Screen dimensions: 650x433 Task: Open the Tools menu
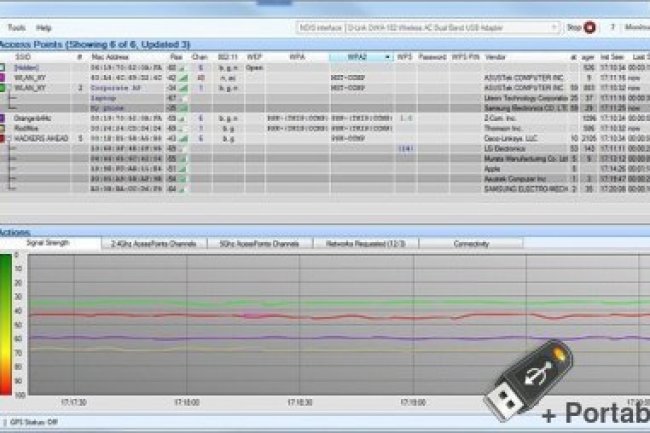pyautogui.click(x=17, y=28)
